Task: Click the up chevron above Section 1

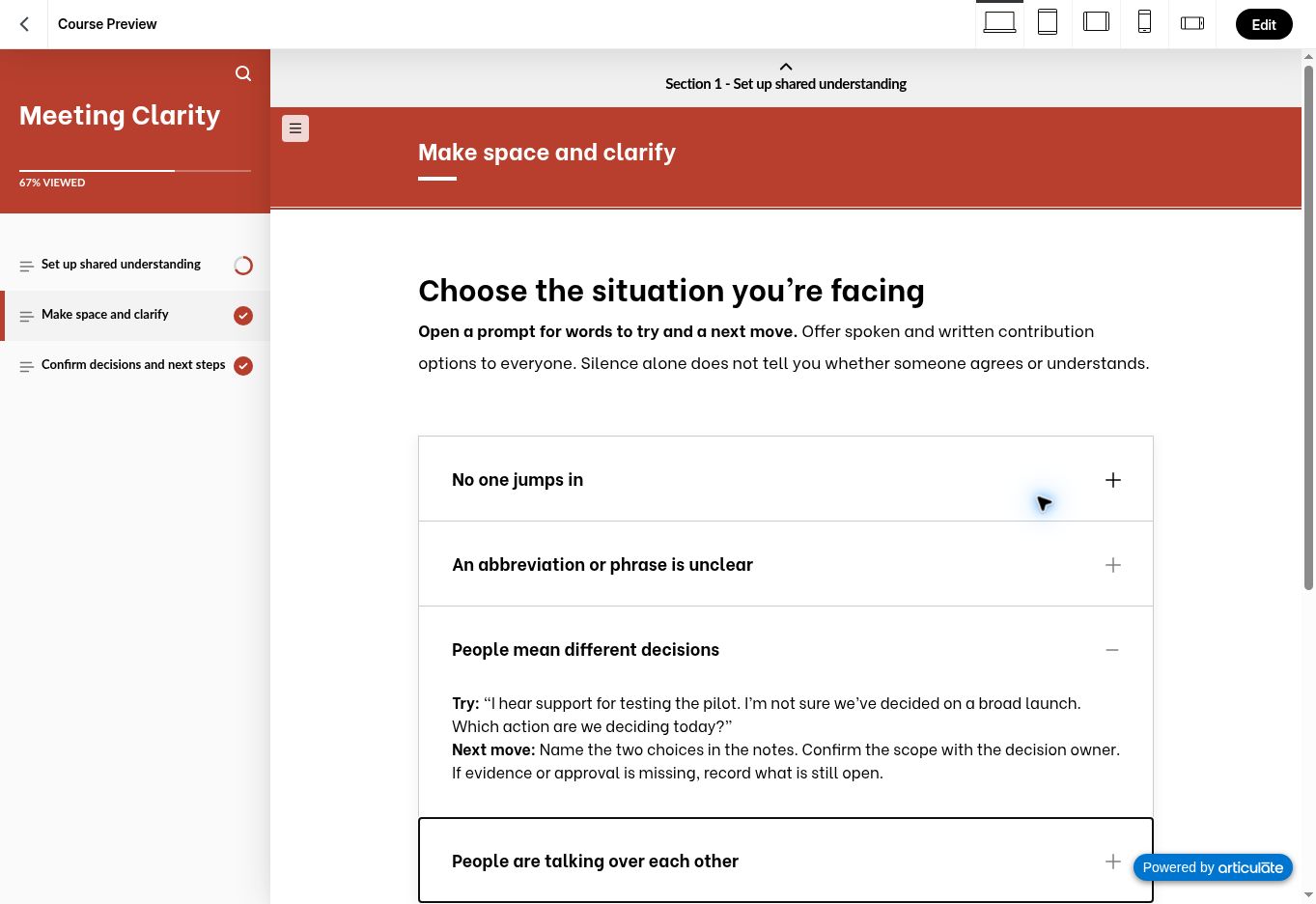Action: (x=786, y=67)
